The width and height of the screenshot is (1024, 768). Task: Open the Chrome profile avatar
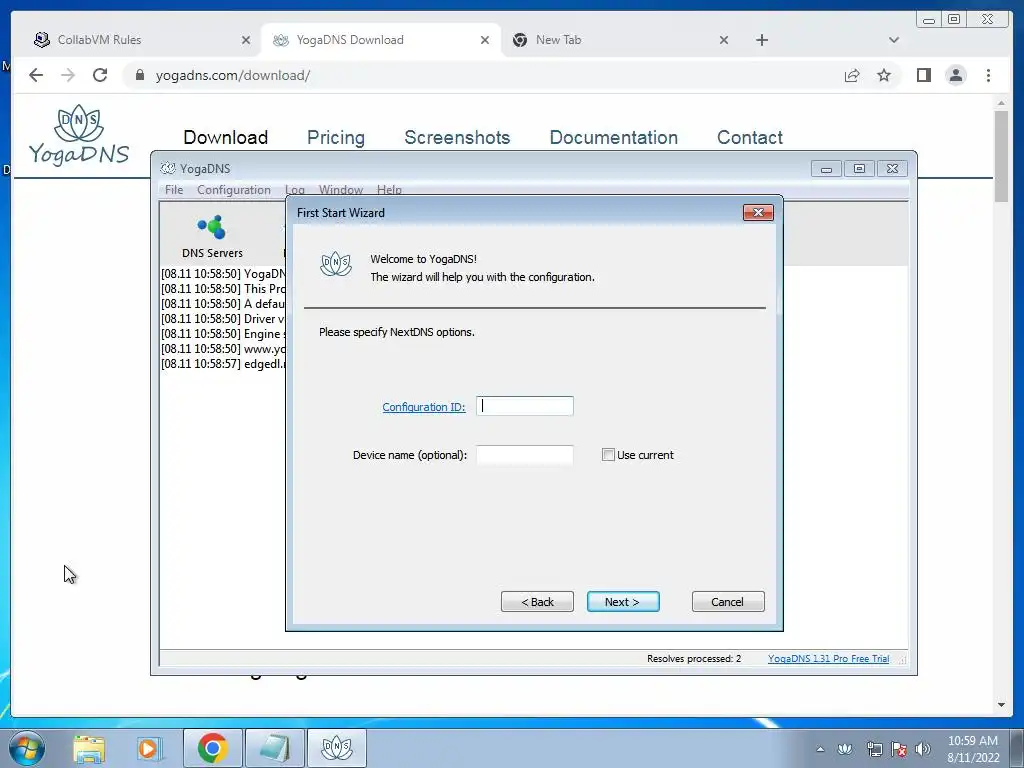(x=956, y=75)
